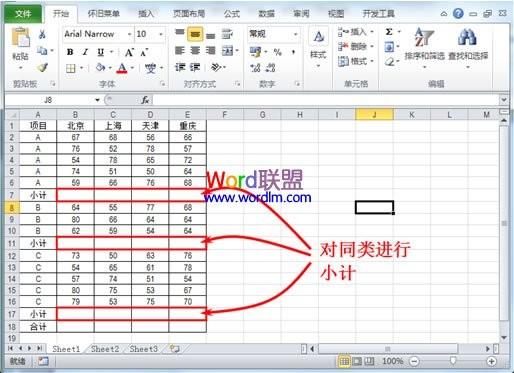Toggle italic formatting
The image size is (514, 373).
coord(85,52)
